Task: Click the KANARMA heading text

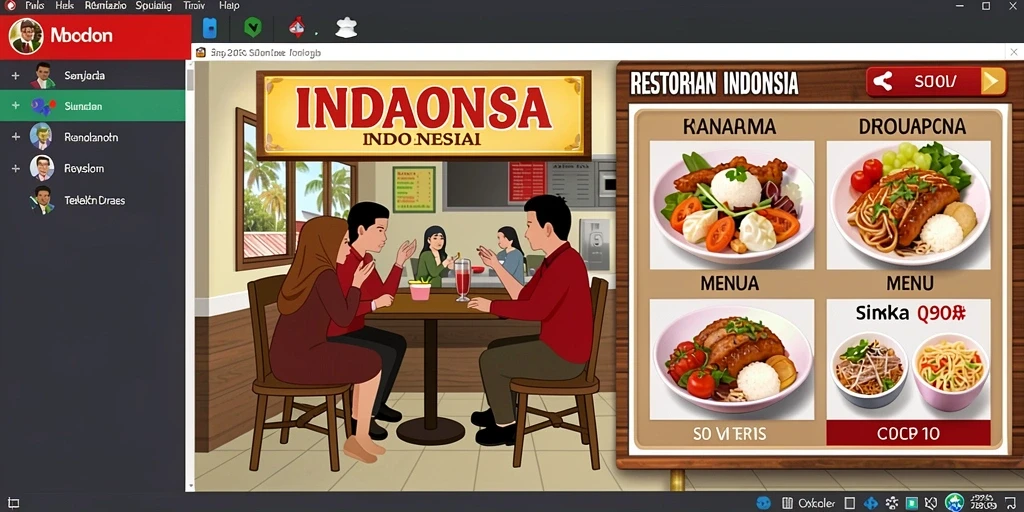Action: pos(729,127)
